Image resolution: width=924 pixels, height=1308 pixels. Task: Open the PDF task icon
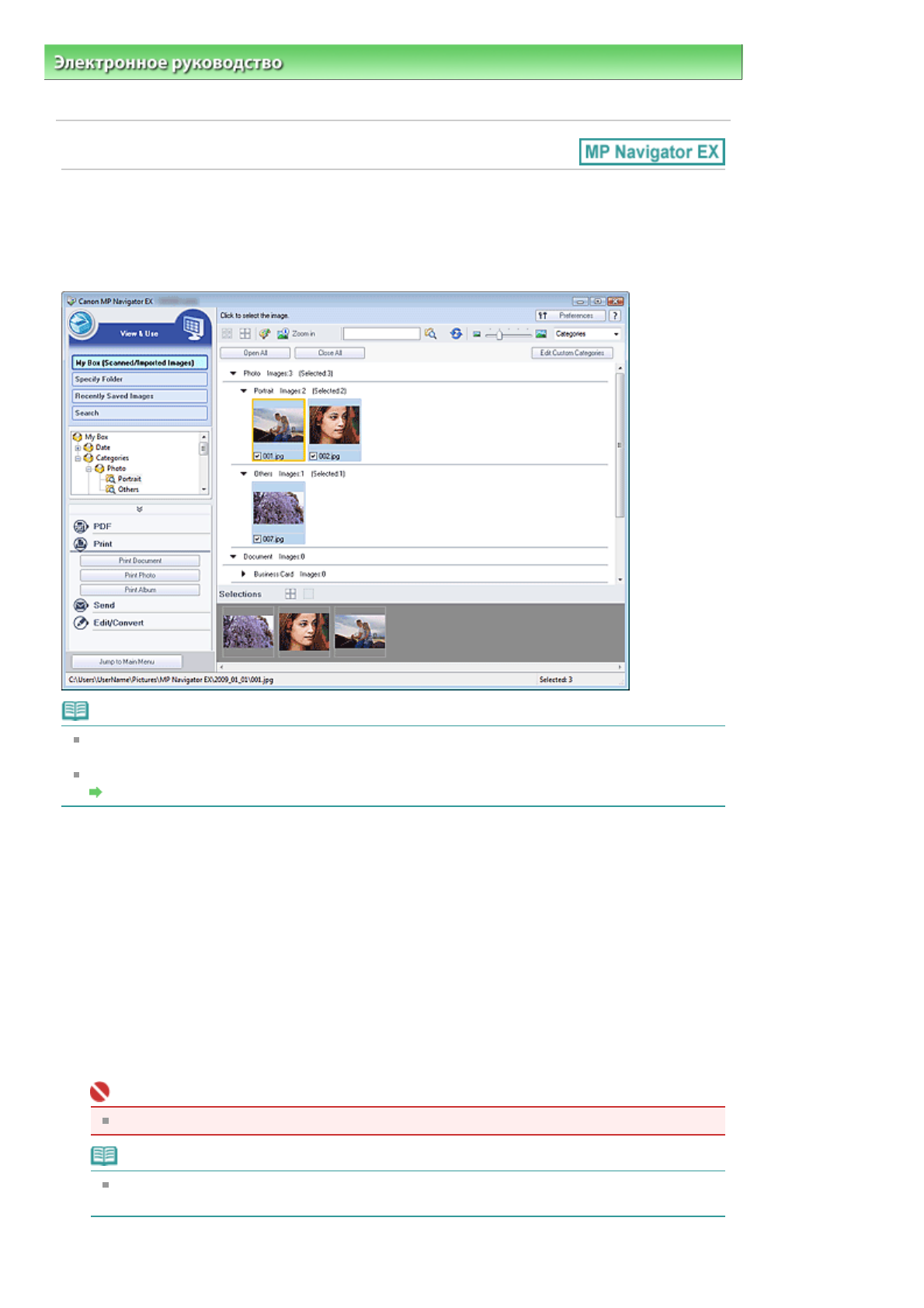click(x=81, y=527)
